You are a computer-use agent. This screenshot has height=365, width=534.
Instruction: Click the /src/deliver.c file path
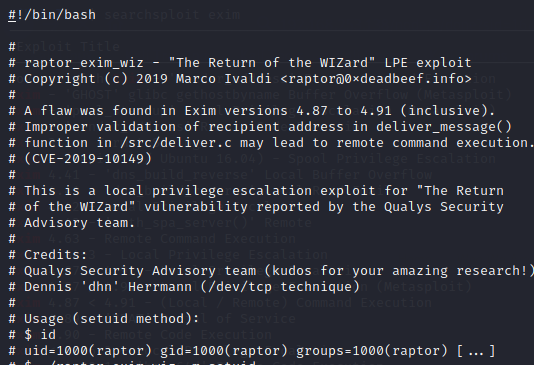(x=176, y=143)
